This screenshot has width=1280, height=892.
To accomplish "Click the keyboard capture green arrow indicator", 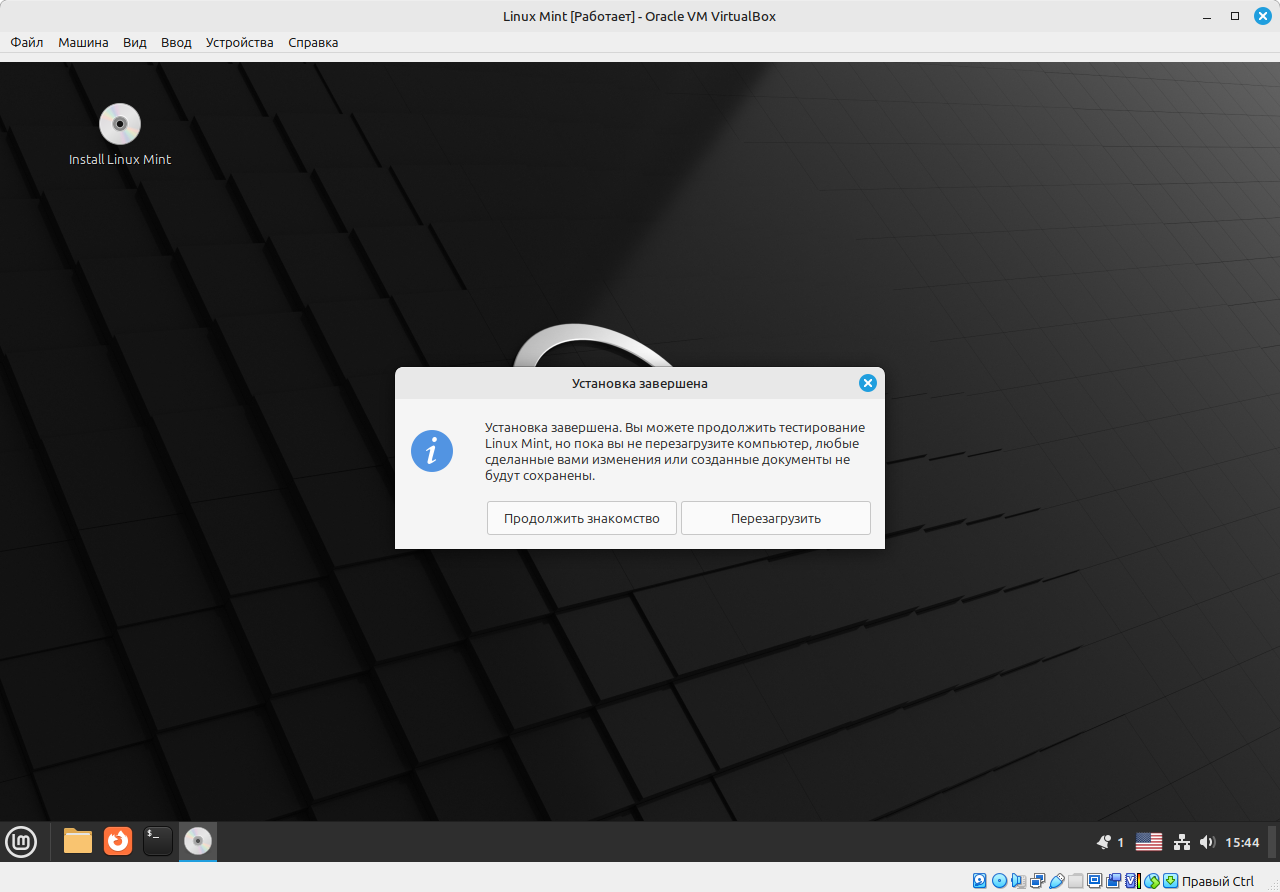I will point(1170,881).
